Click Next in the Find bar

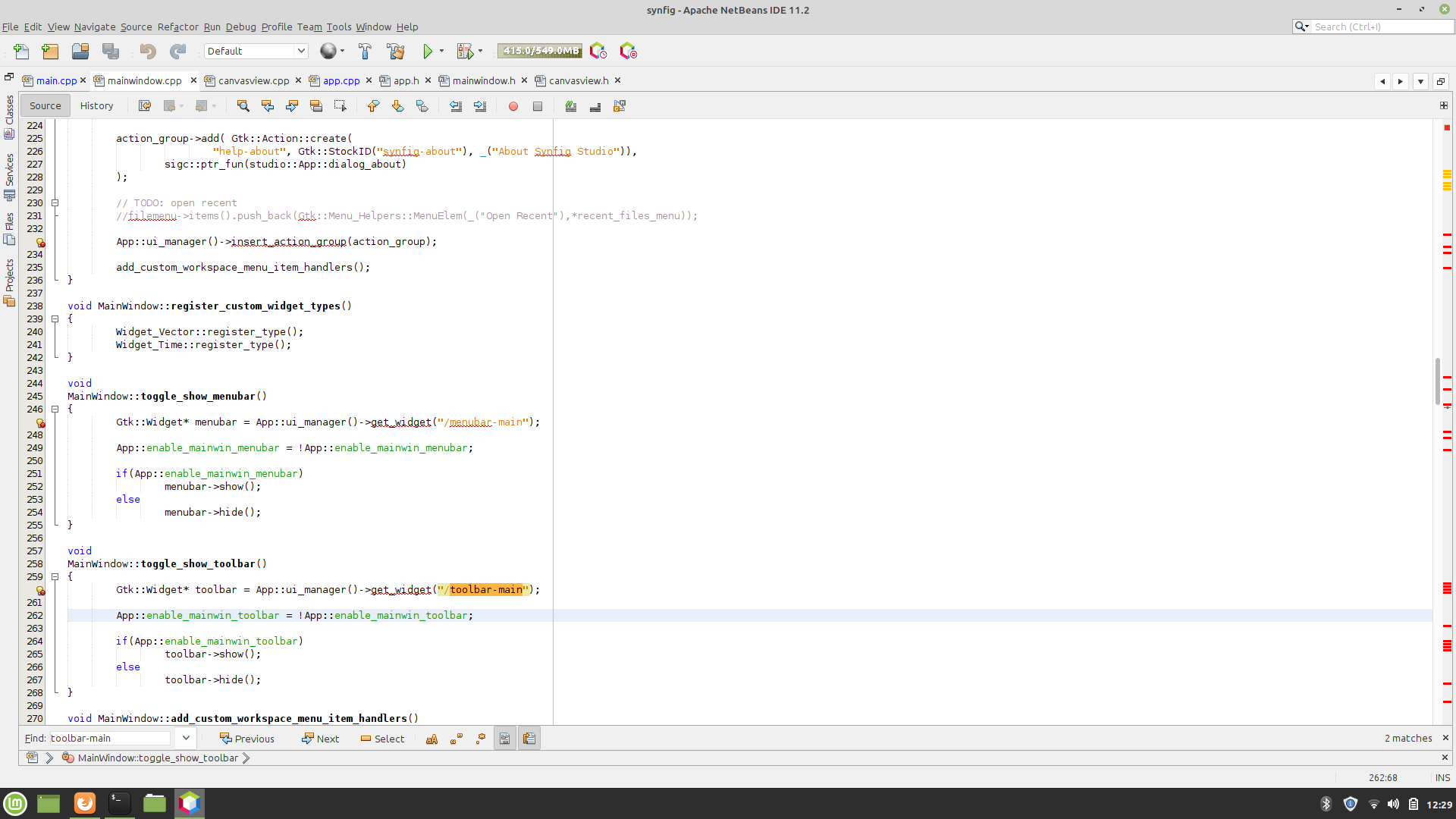coord(321,738)
